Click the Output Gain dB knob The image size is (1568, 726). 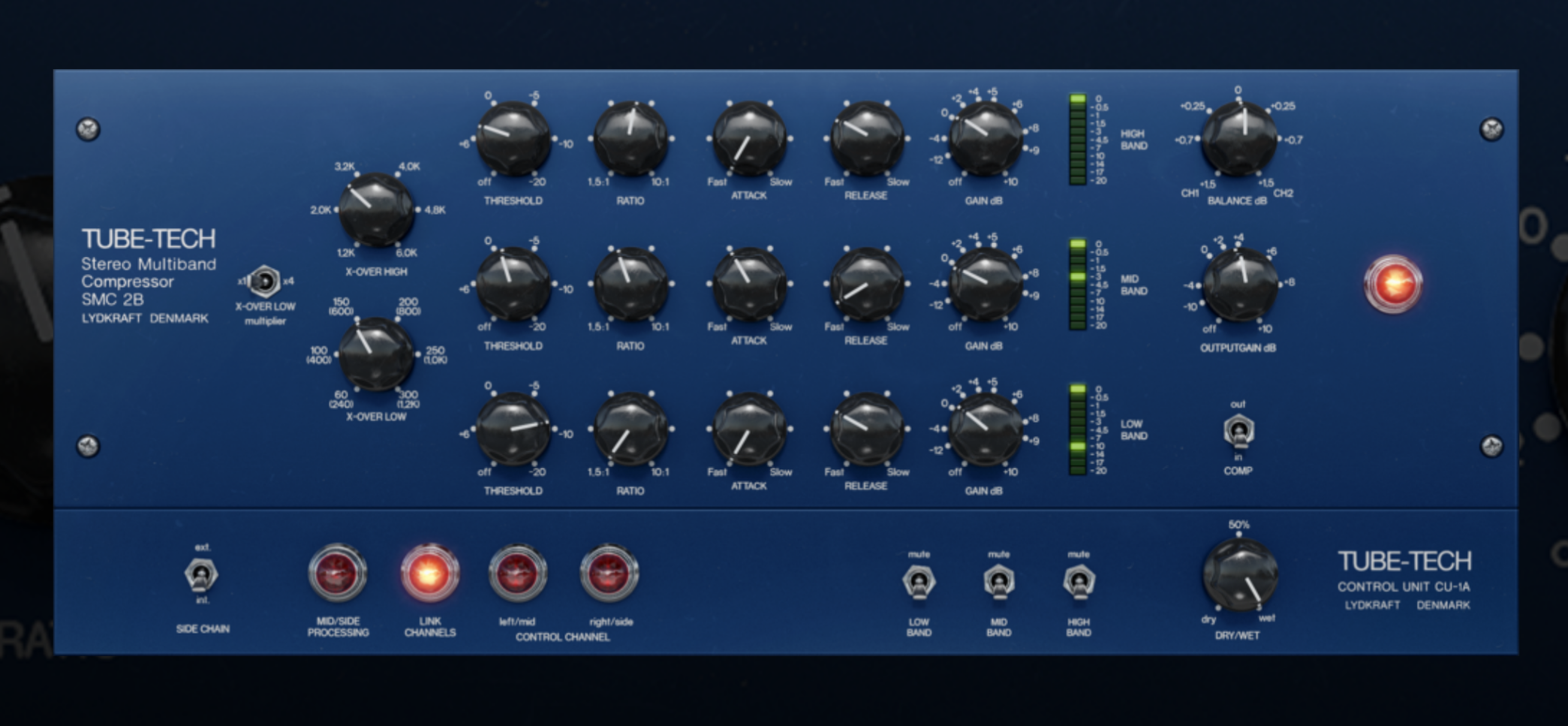[x=1238, y=284]
